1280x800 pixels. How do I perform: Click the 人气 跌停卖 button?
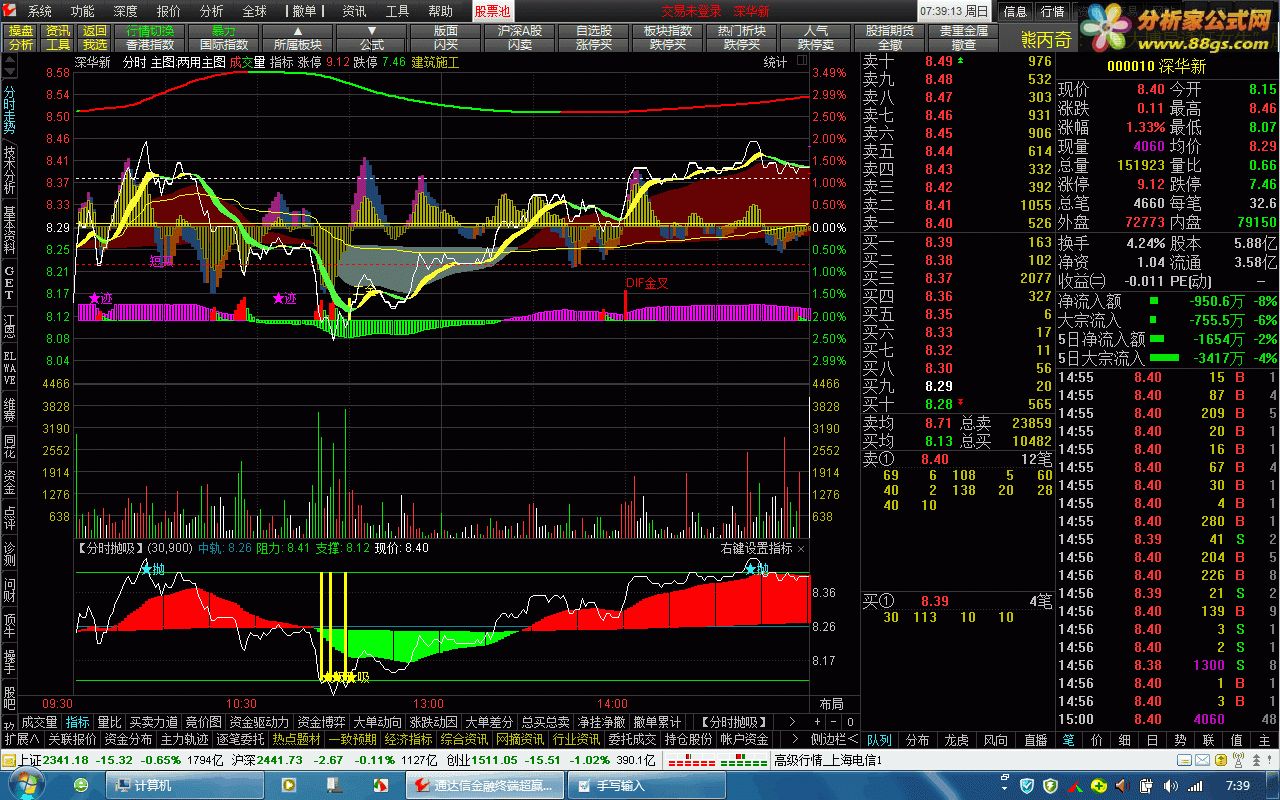coord(816,38)
